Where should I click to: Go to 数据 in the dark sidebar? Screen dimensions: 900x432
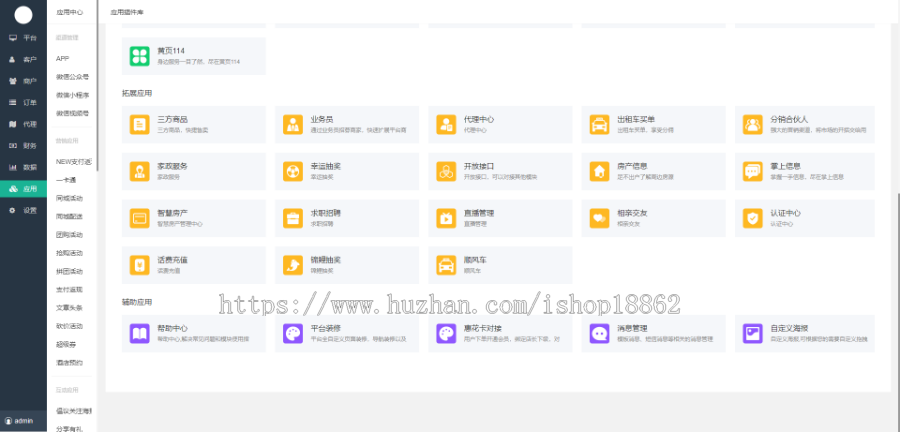coord(24,168)
